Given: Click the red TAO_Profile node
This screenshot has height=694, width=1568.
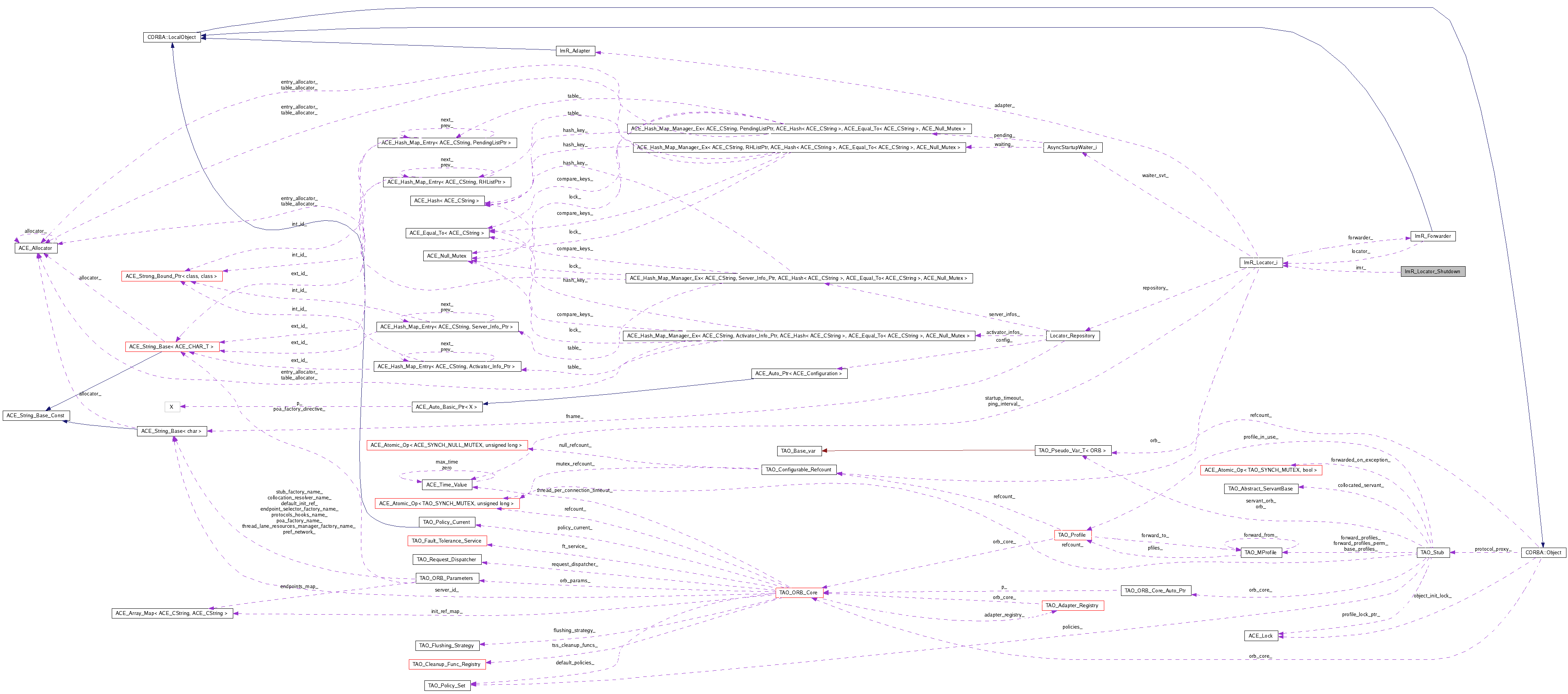Looking at the screenshot, I should point(1071,535).
